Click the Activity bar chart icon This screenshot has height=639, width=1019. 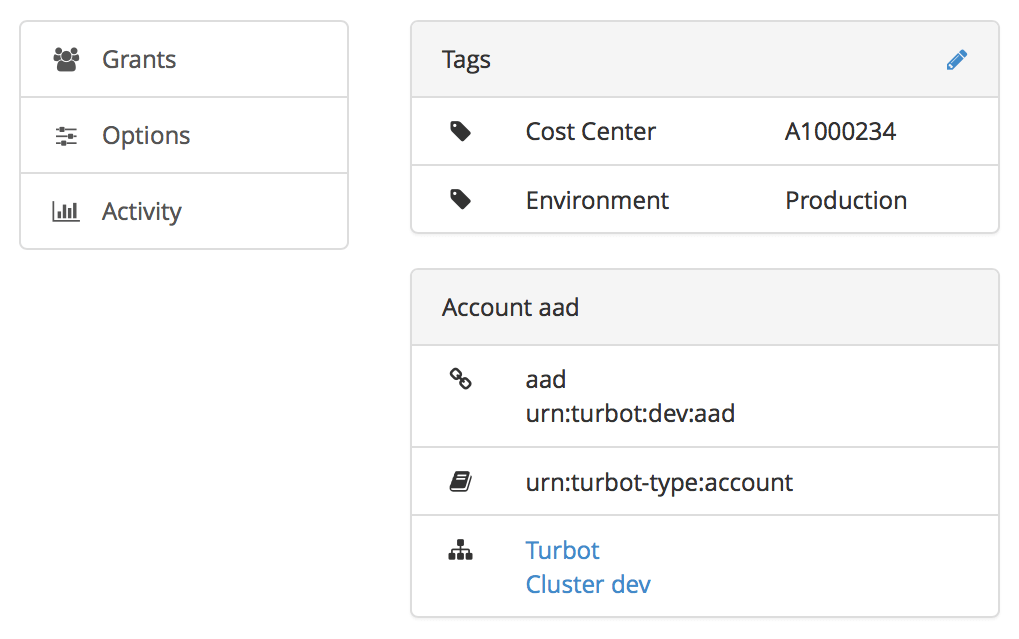click(66, 211)
